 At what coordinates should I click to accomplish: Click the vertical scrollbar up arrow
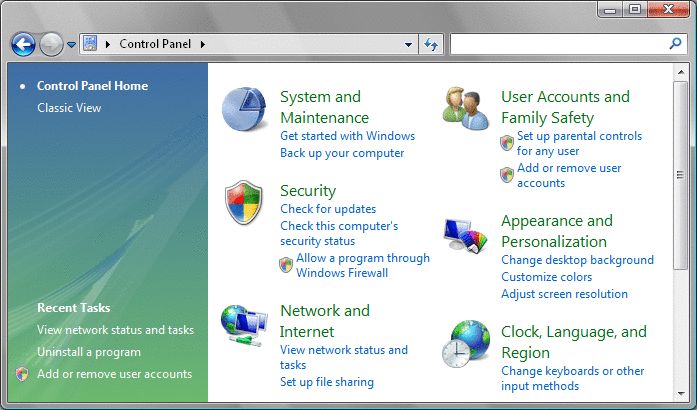click(681, 72)
